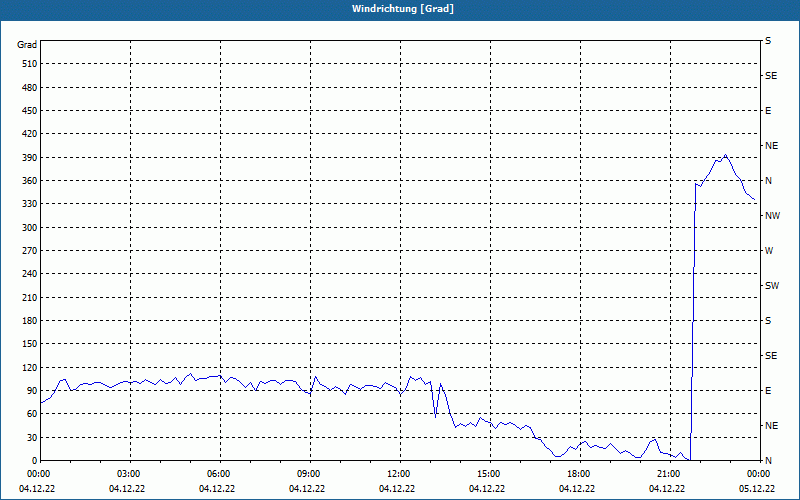Screen dimensions: 800x500
Task: Select the 300 degree tick label
Action: 30,228
